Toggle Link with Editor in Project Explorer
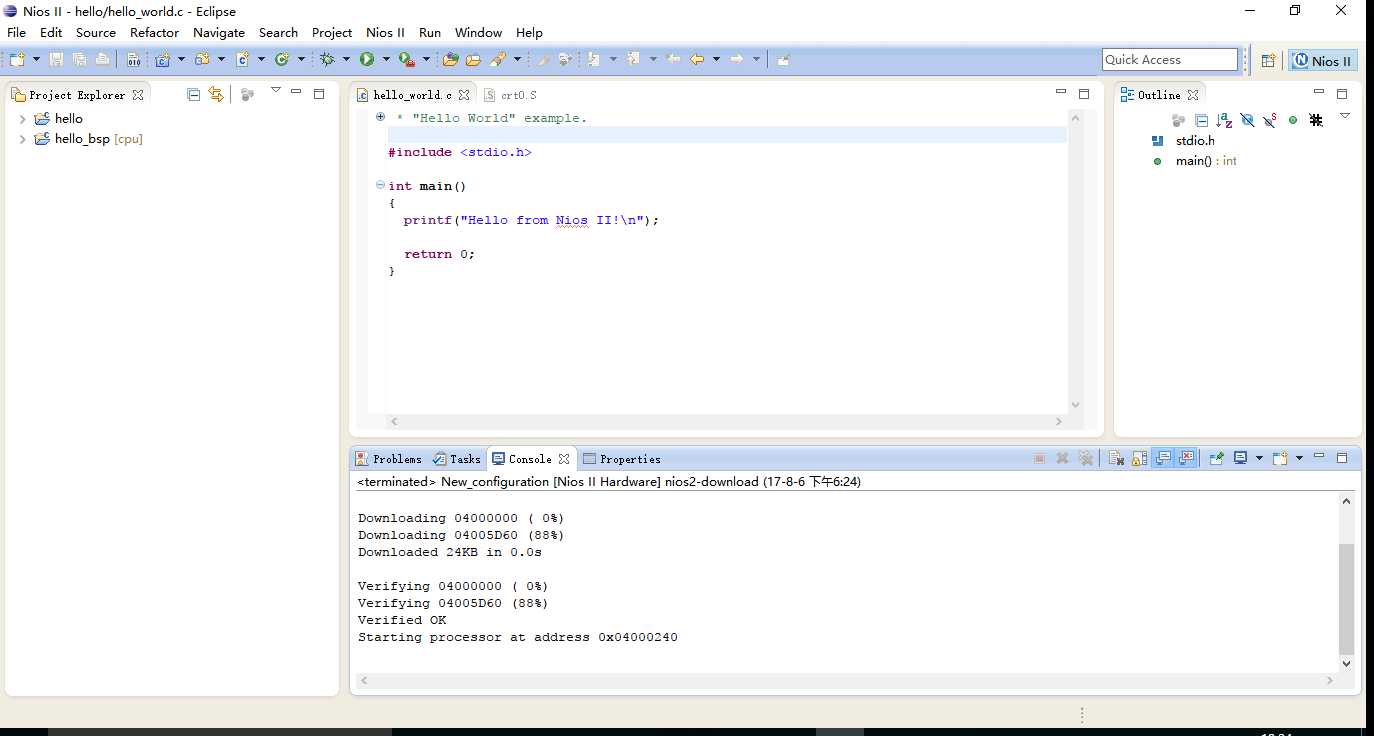This screenshot has width=1374, height=736. (216, 94)
